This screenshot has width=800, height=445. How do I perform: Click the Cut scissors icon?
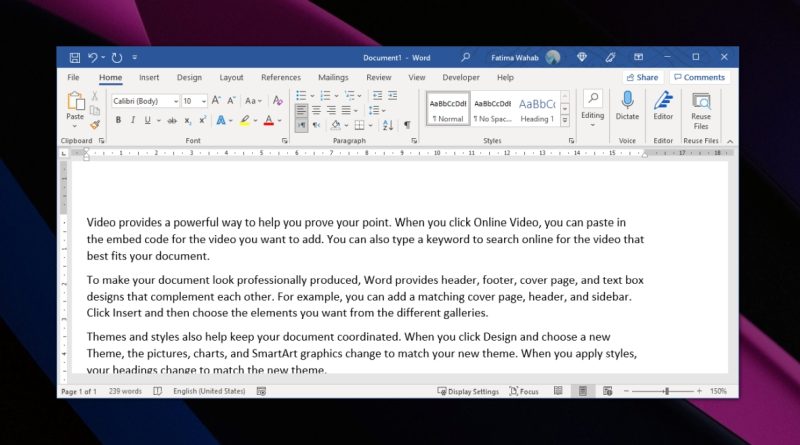coord(94,96)
